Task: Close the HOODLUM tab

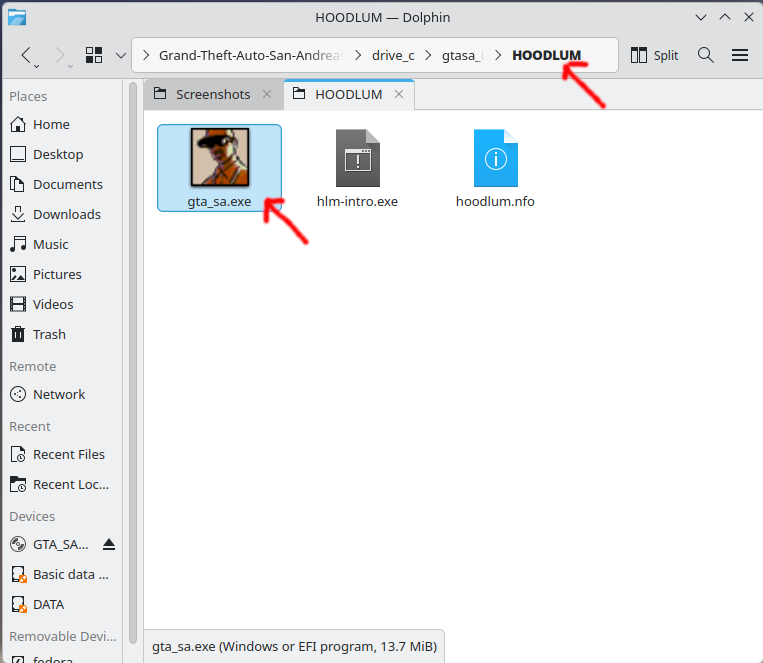Action: click(399, 94)
